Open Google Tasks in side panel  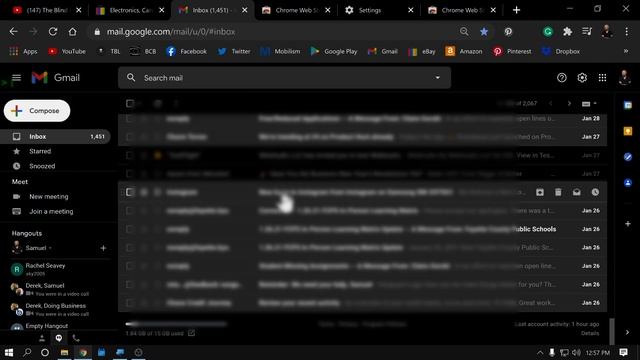628,157
